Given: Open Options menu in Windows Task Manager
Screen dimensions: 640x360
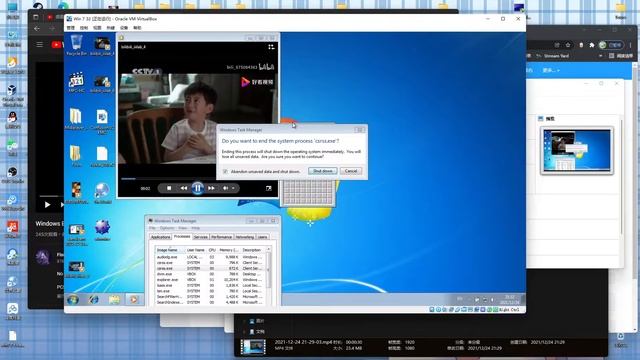Looking at the screenshot, I should (x=167, y=228).
